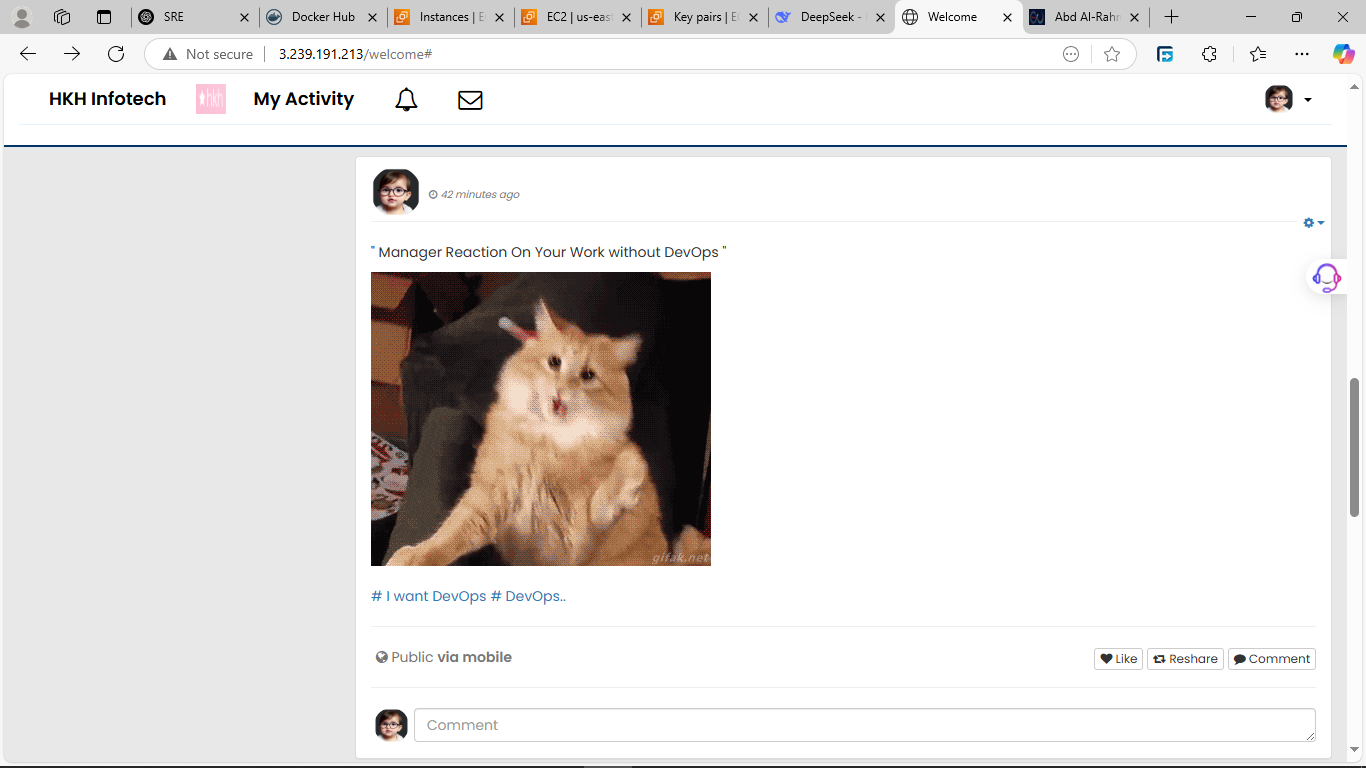
Task: Open the HKH Infotech home link
Action: click(107, 99)
